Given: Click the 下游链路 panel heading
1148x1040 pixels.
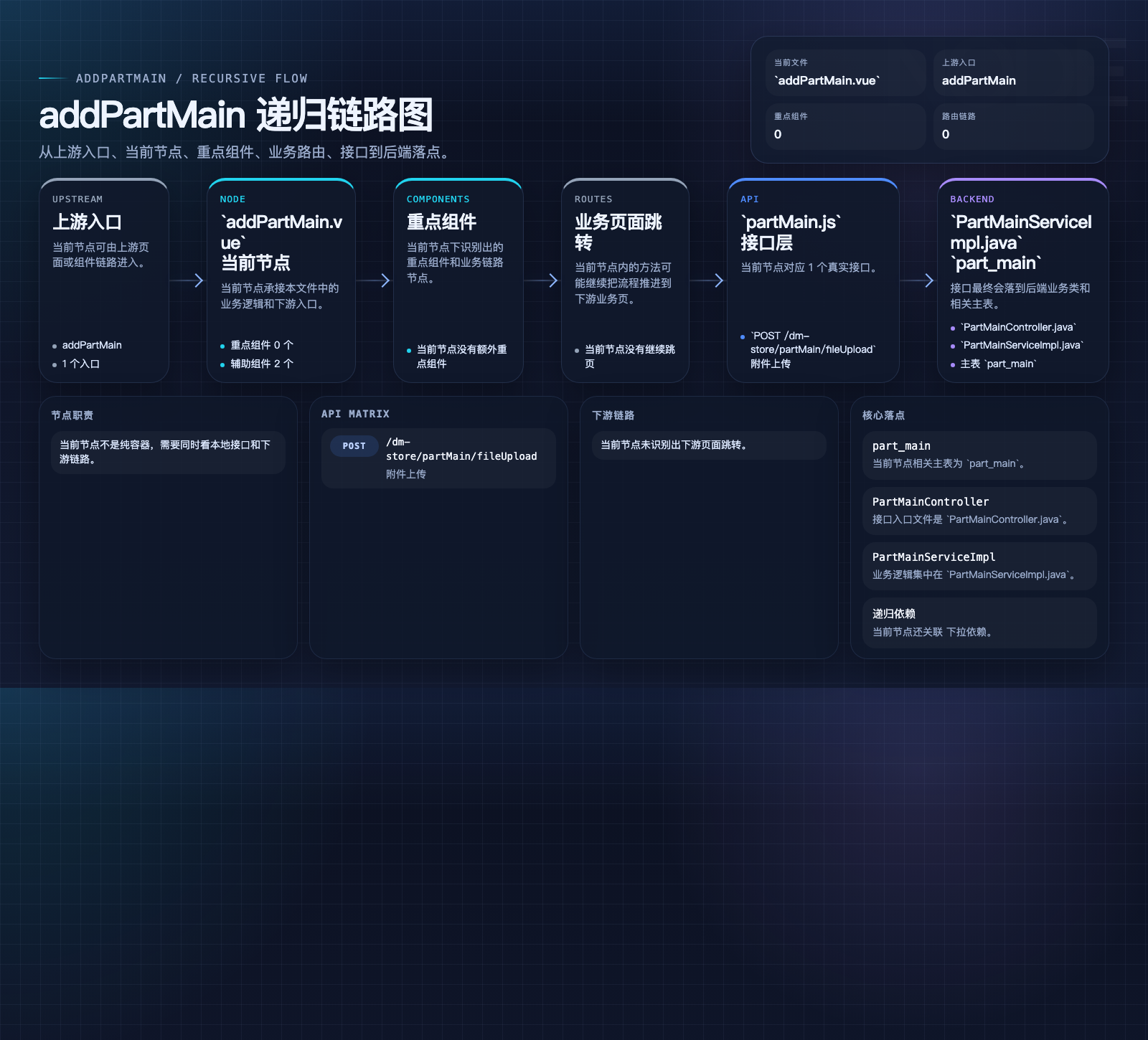Looking at the screenshot, I should (613, 415).
